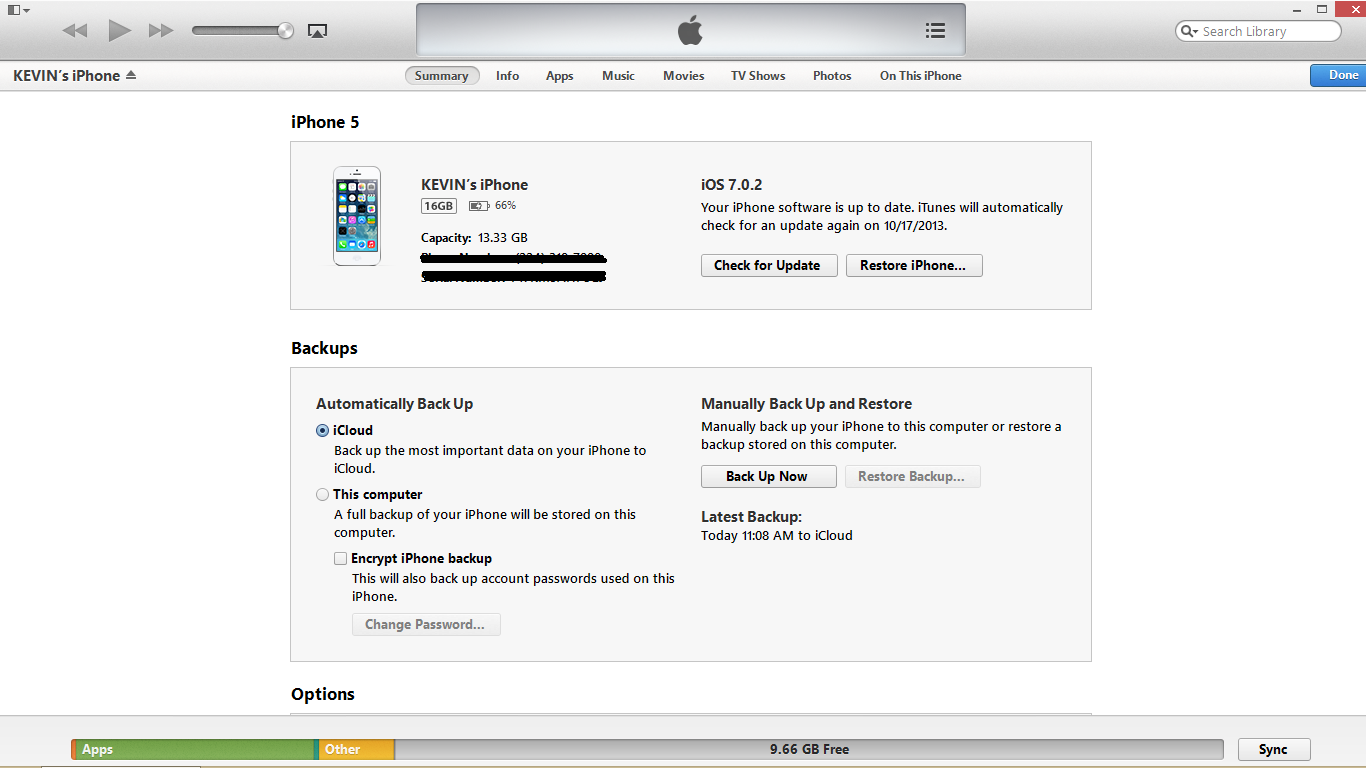Click the KEVIN's iPhone device name in header
1366x768 pixels.
[x=67, y=76]
